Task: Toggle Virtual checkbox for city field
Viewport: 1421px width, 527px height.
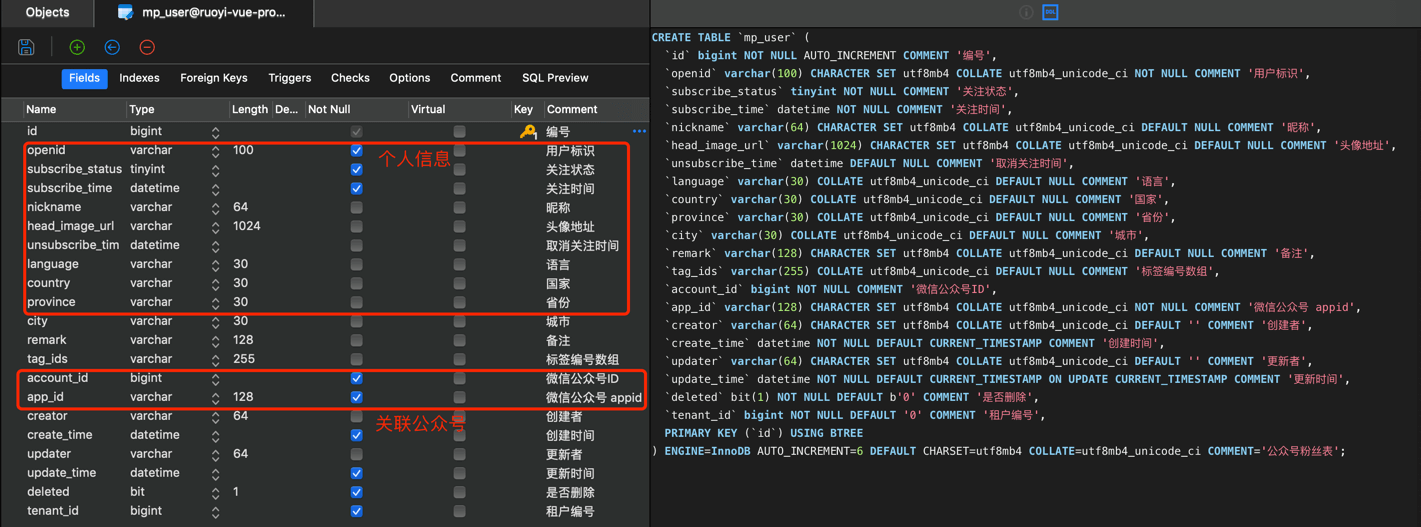Action: click(459, 322)
